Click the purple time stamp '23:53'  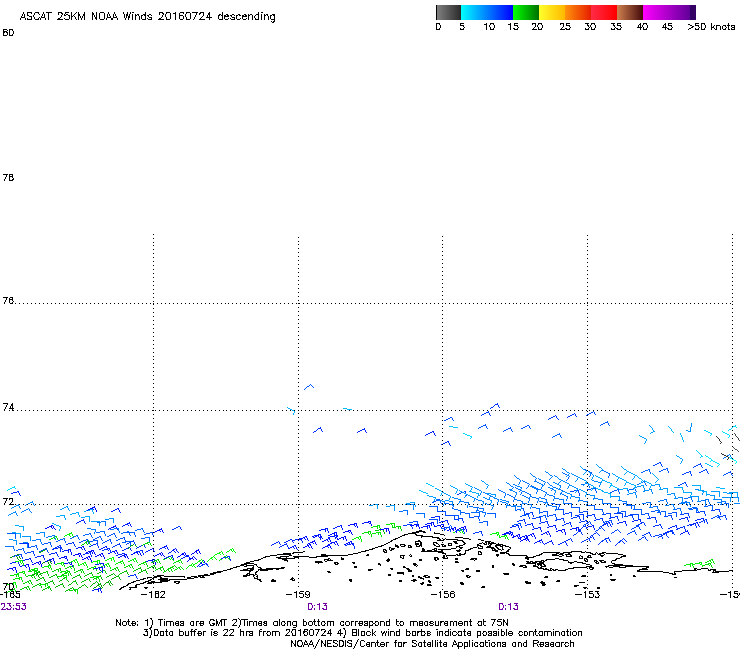(x=13, y=607)
